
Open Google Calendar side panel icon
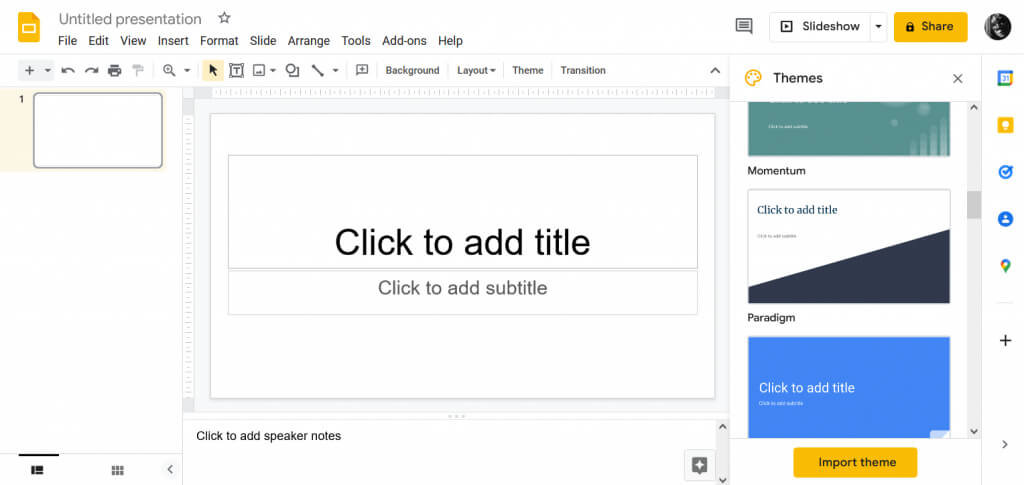1005,78
